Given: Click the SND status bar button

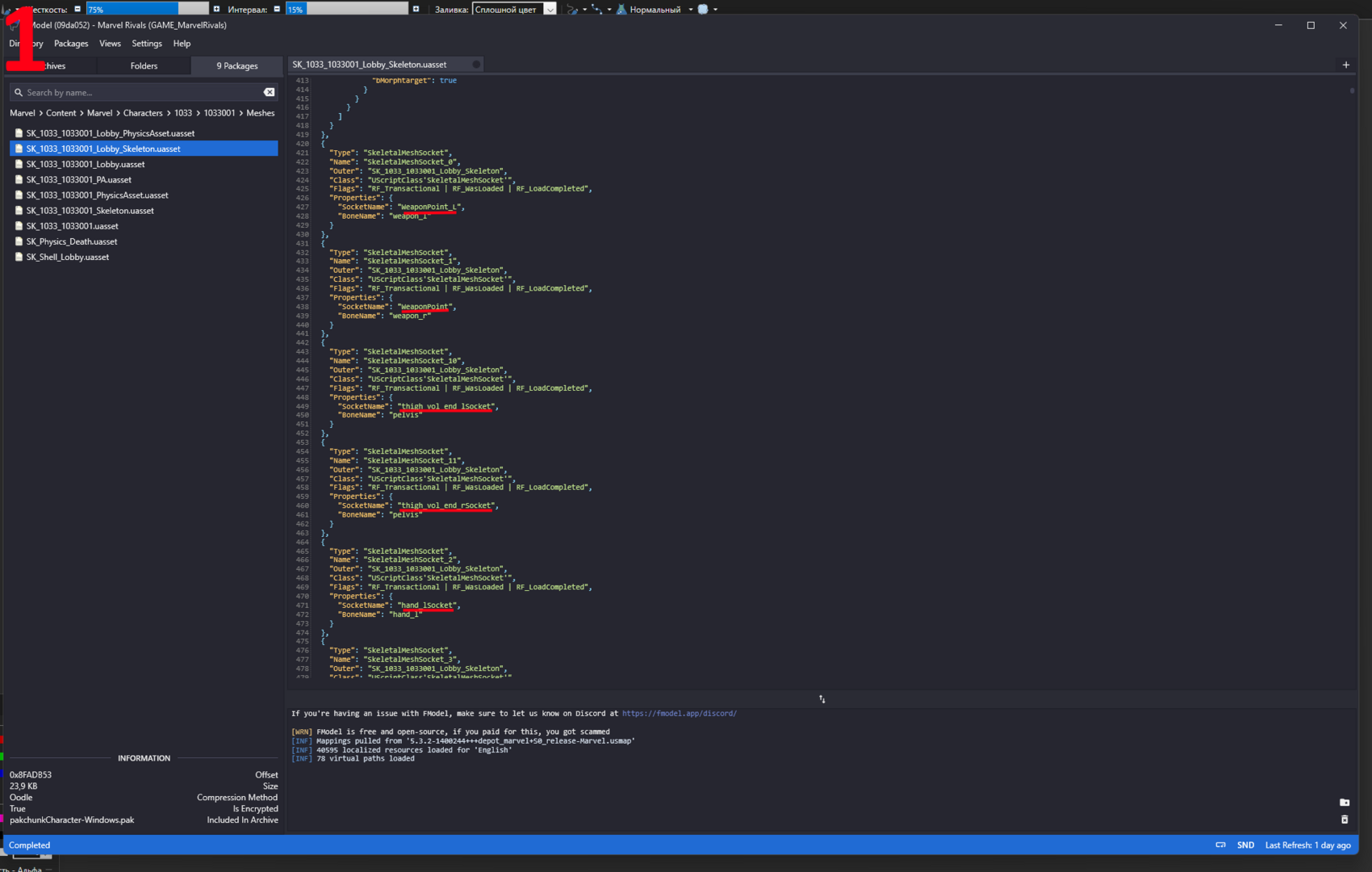Looking at the screenshot, I should [x=1245, y=845].
